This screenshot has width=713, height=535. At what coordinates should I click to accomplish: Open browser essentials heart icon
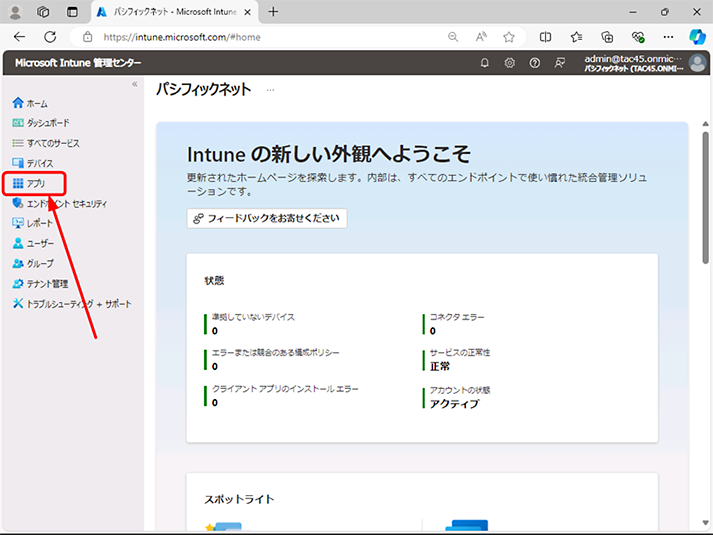pos(638,37)
